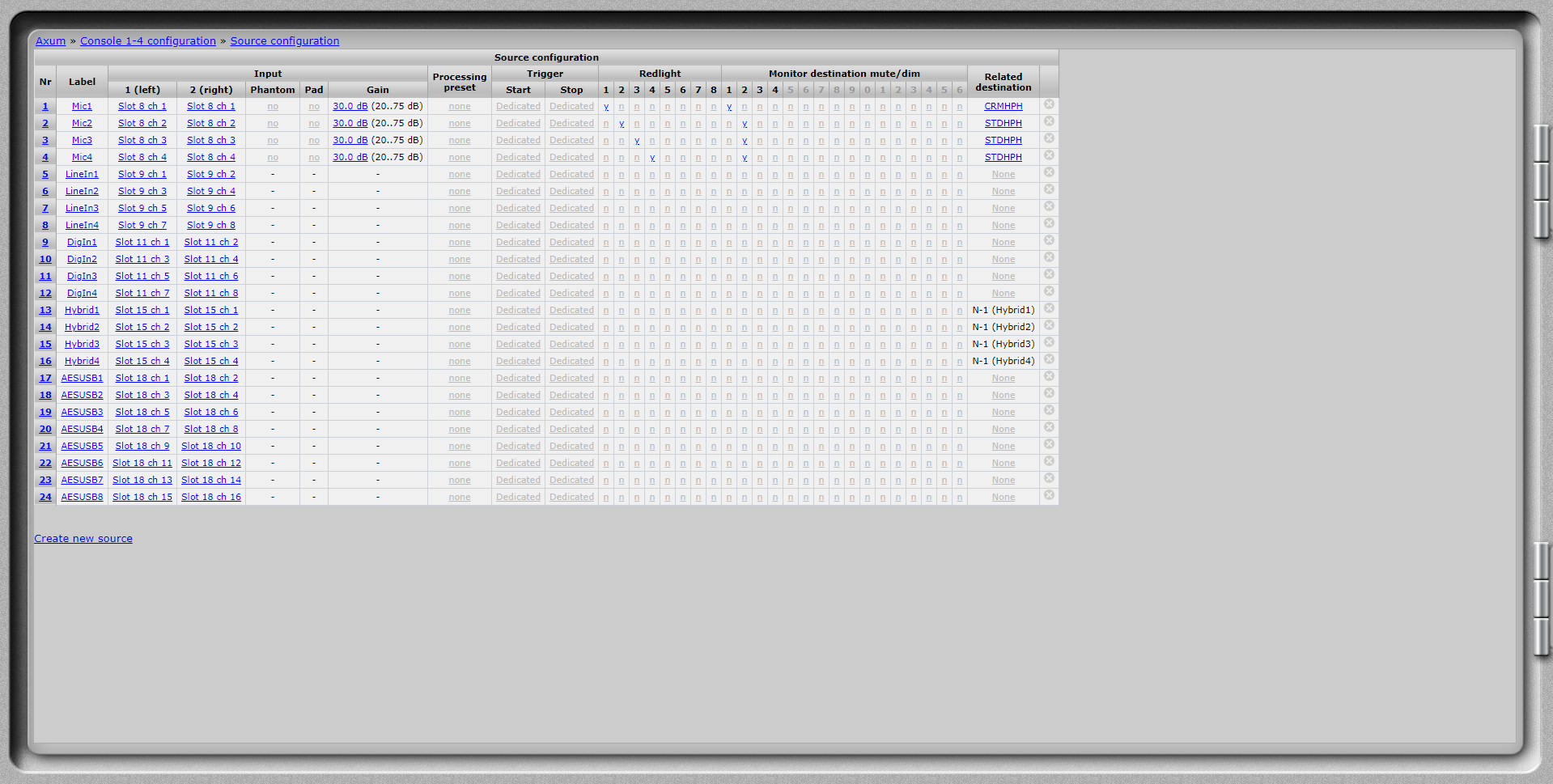This screenshot has height=784, width=1553.
Task: Click row number 12 for DigIn4
Action: pyautogui.click(x=45, y=294)
